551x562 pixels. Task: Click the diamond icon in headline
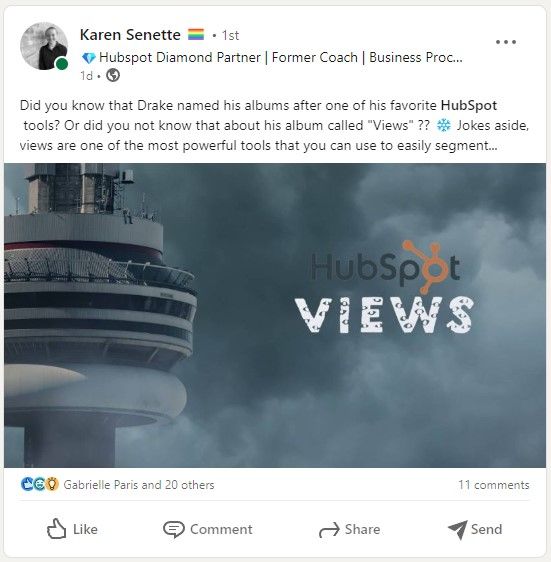(89, 58)
